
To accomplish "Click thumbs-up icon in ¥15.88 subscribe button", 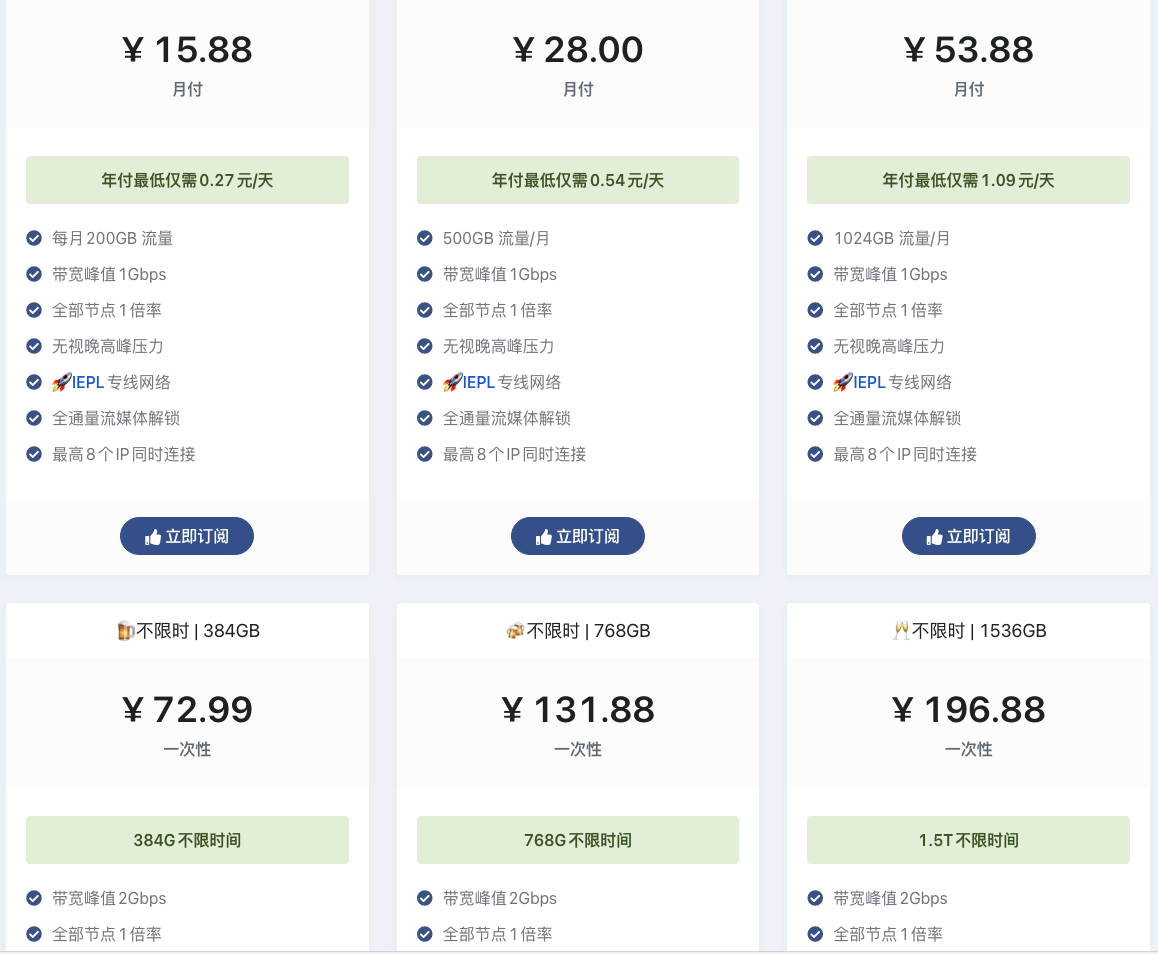I will [x=153, y=537].
